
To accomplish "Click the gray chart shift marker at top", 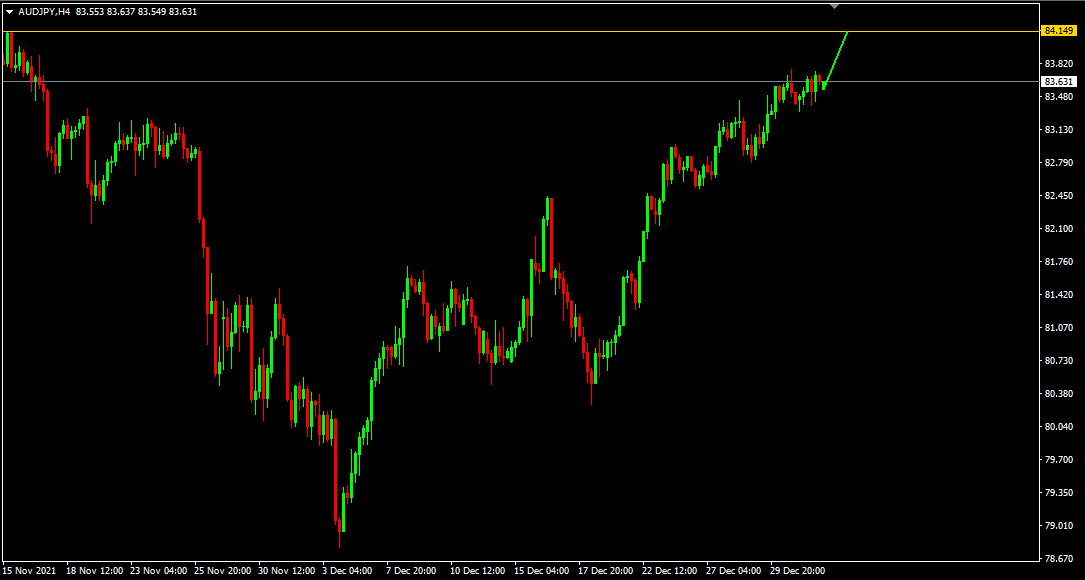I will click(x=835, y=6).
